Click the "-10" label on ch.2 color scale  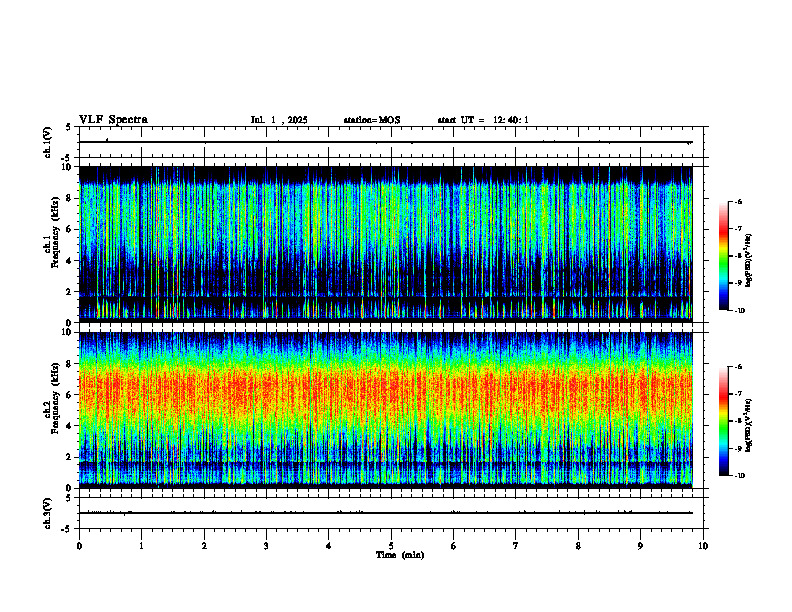click(x=740, y=476)
